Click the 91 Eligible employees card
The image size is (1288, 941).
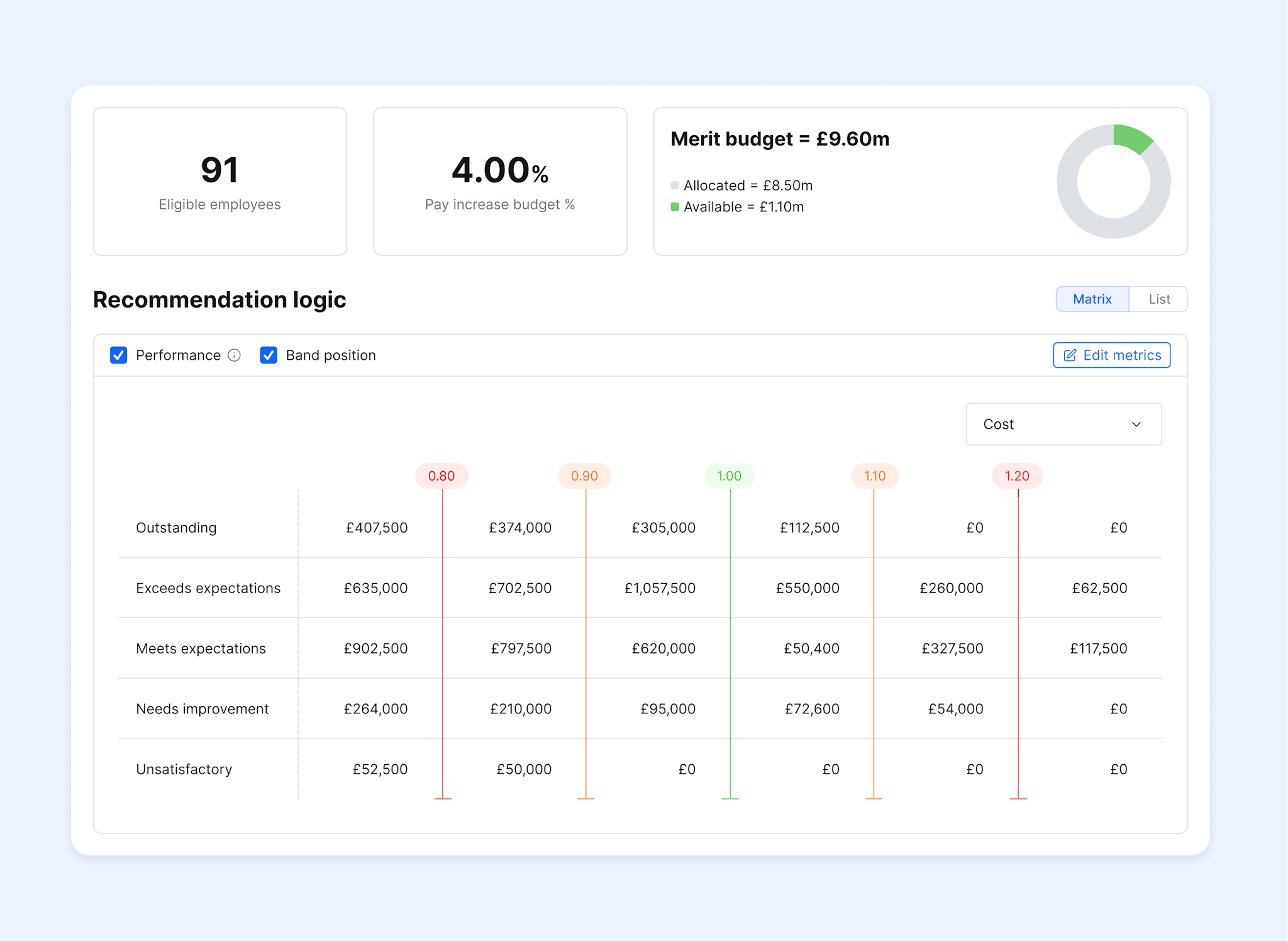tap(219, 181)
